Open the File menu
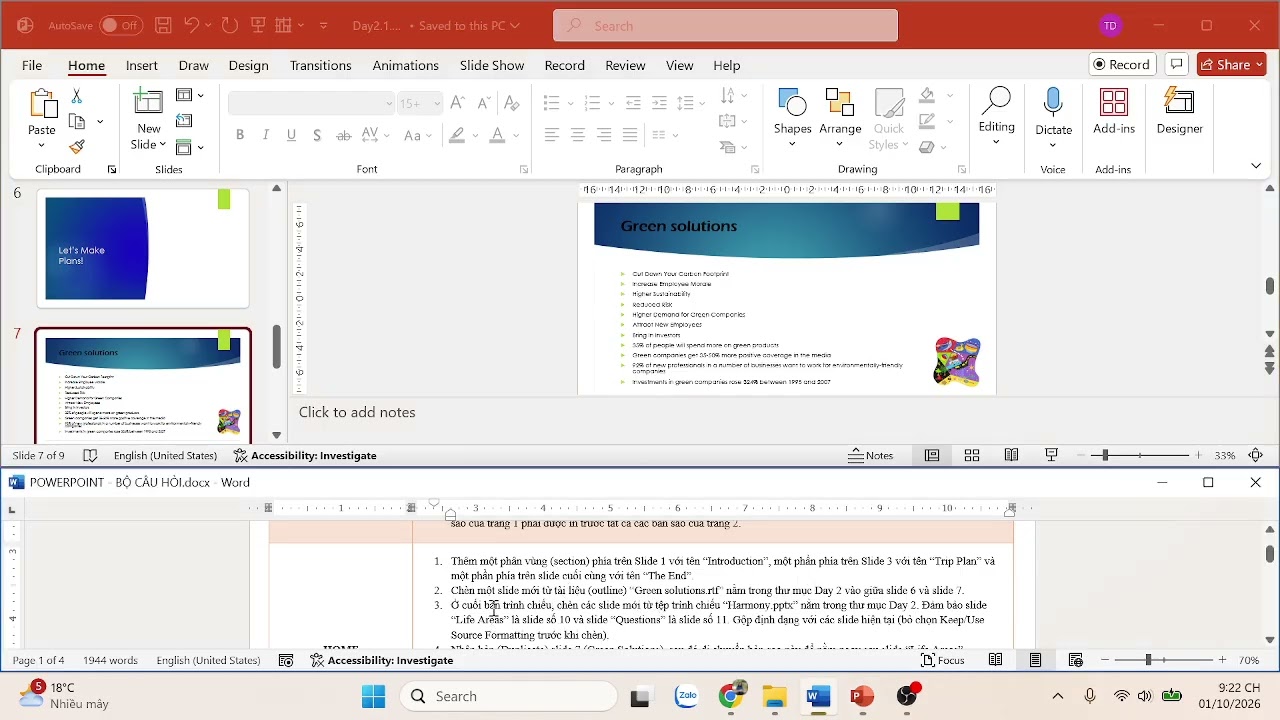Screen dimensions: 1280x720 [x=32, y=65]
